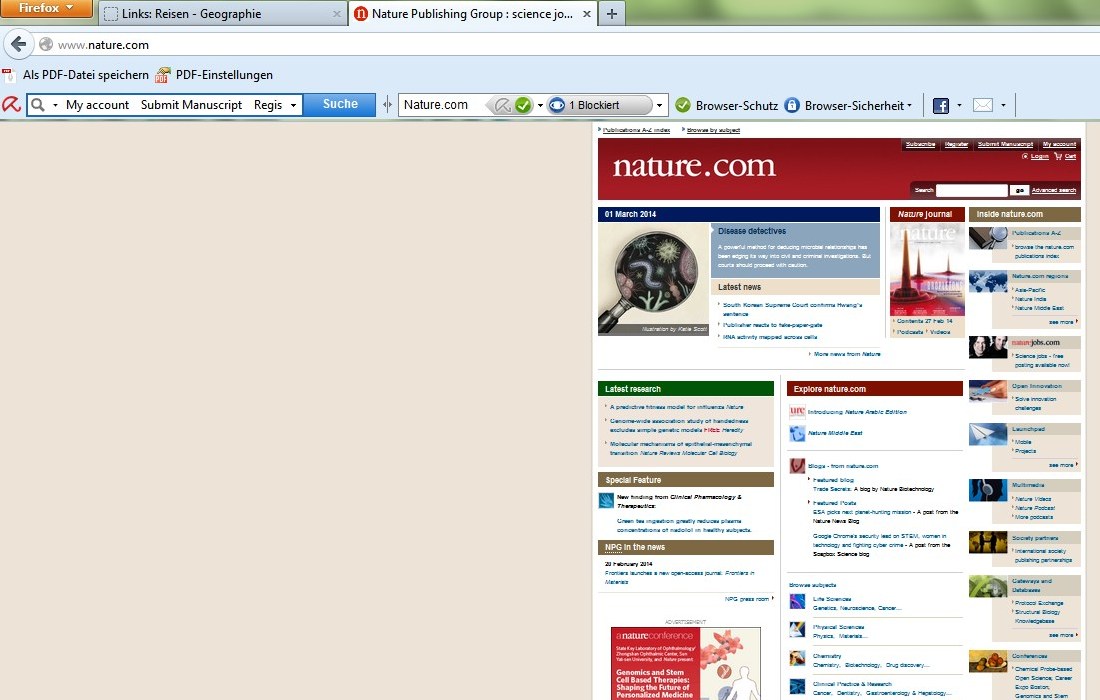
Task: Click the Nature journal cover image
Action: click(x=927, y=269)
